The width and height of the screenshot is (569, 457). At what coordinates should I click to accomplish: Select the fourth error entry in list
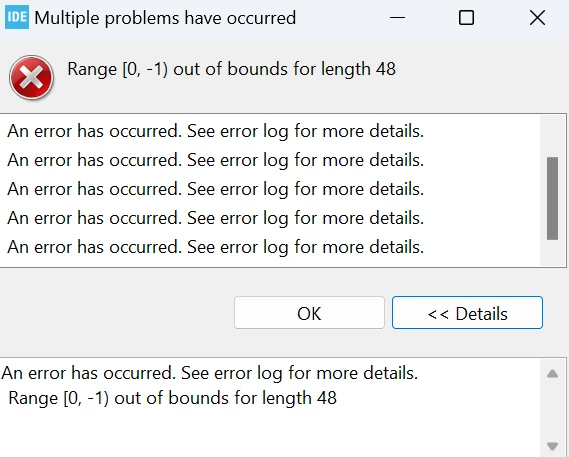[x=216, y=218]
